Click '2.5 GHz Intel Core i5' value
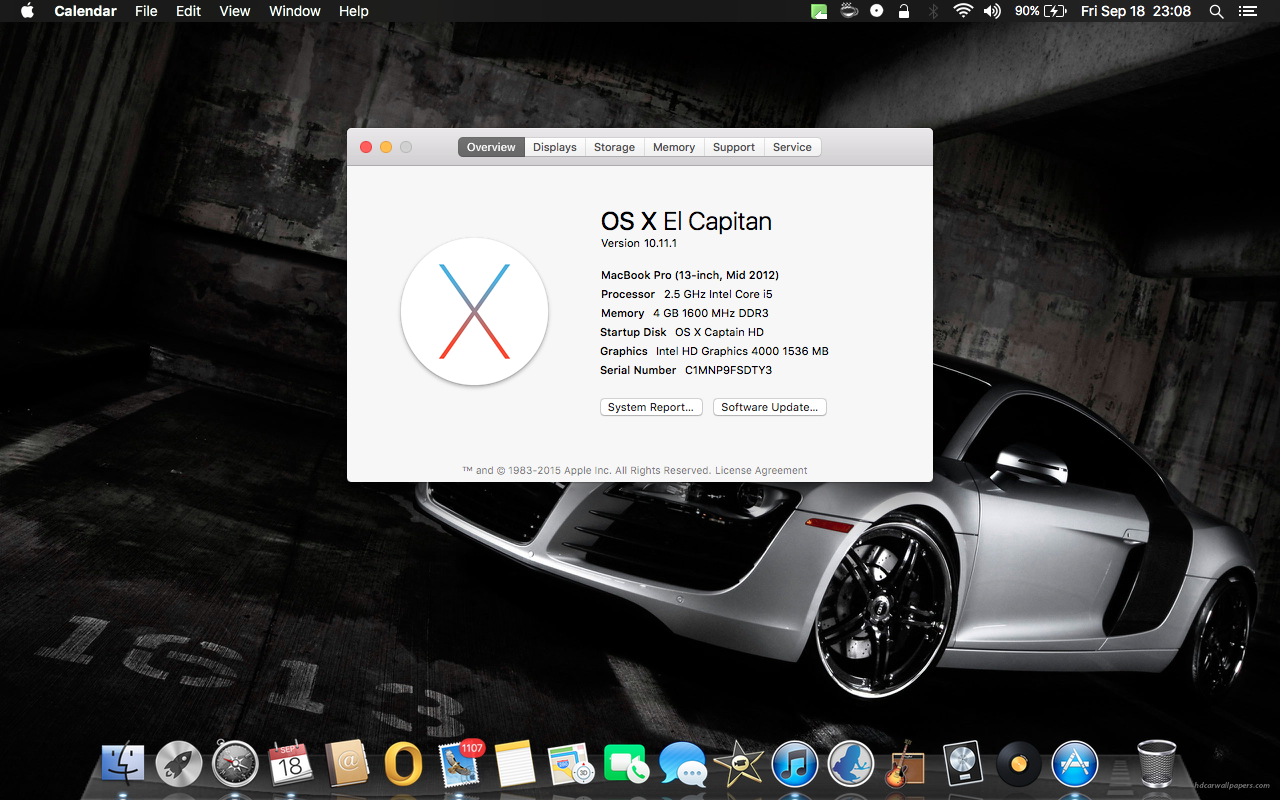 718,294
